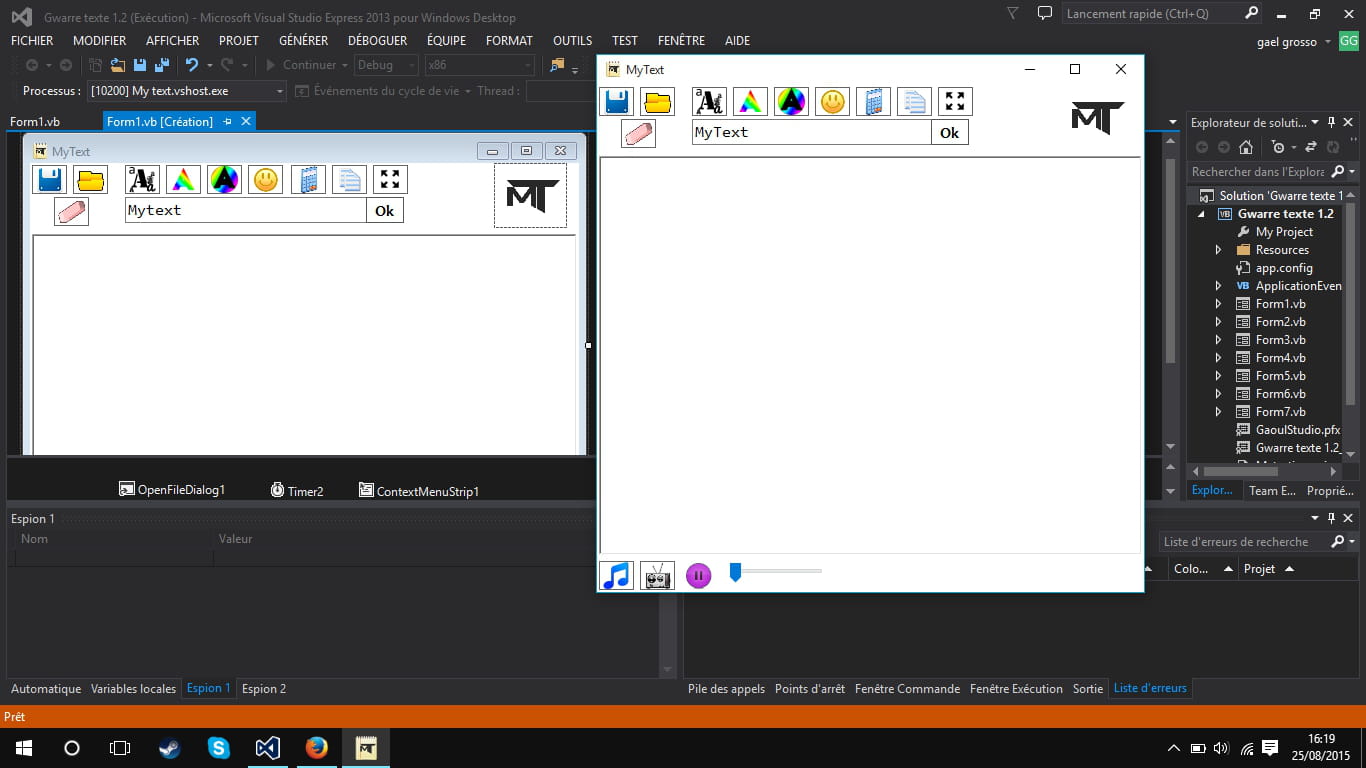Open the Processus dropdown list
Image resolution: width=1366 pixels, height=768 pixels.
(279, 91)
